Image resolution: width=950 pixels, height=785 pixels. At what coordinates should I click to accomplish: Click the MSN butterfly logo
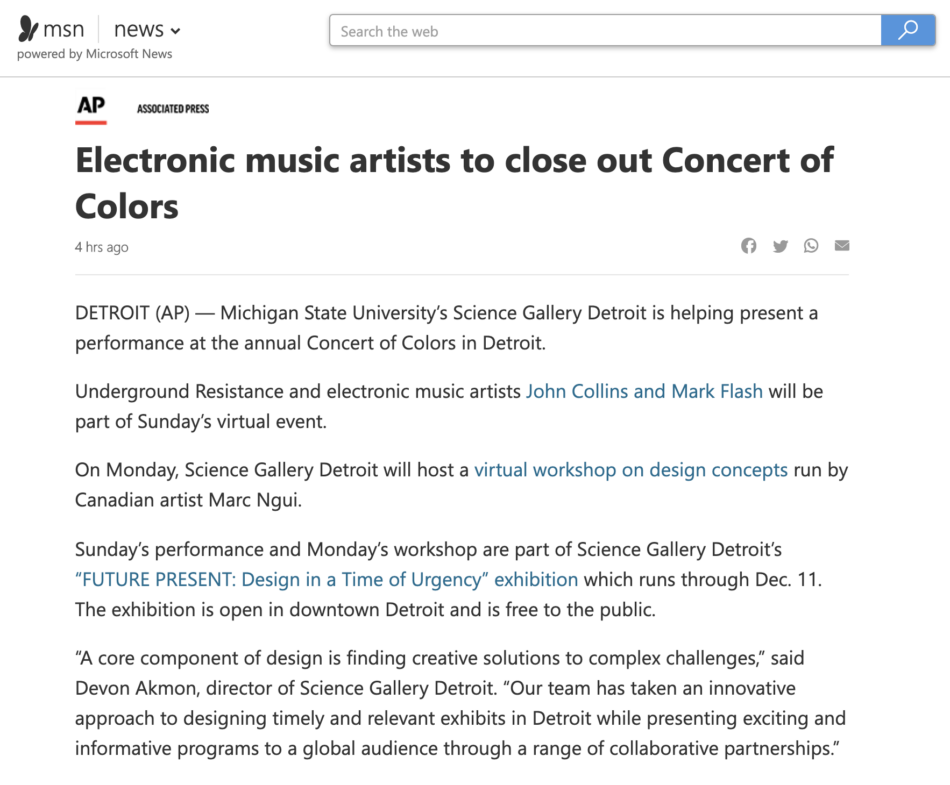pos(28,28)
